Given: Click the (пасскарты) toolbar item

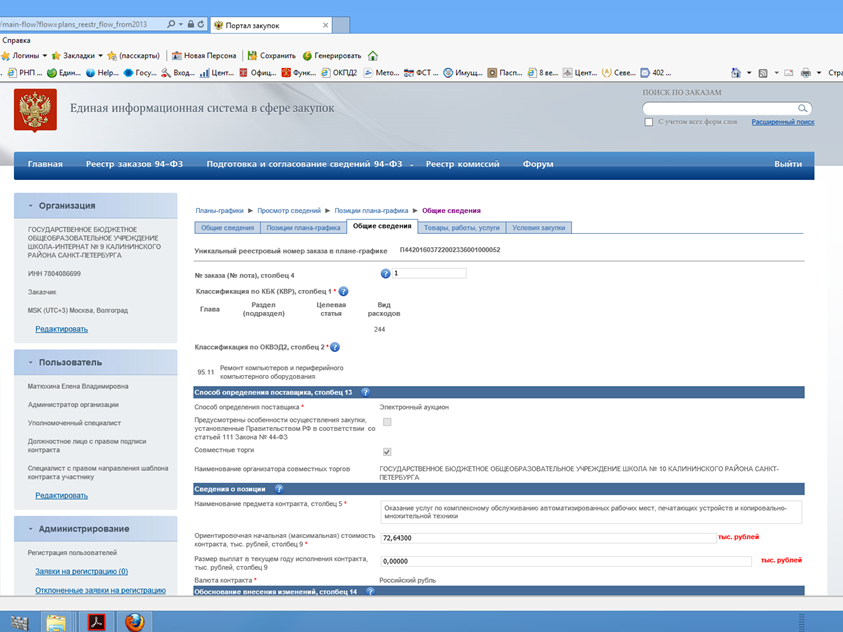Looking at the screenshot, I should coord(134,55).
